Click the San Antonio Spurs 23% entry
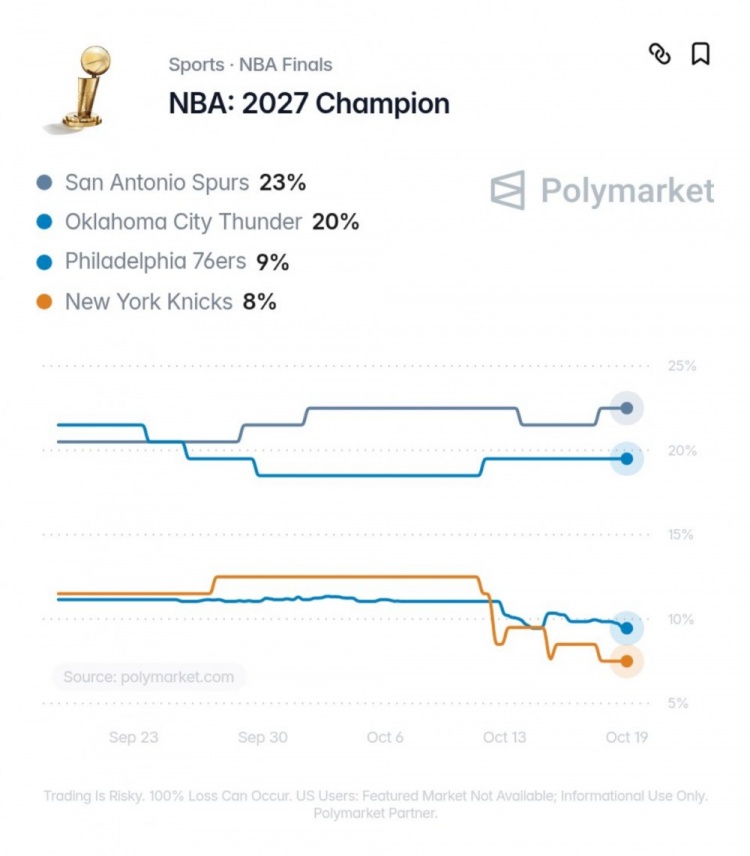Image resolution: width=750 pixels, height=856 pixels. 185,182
